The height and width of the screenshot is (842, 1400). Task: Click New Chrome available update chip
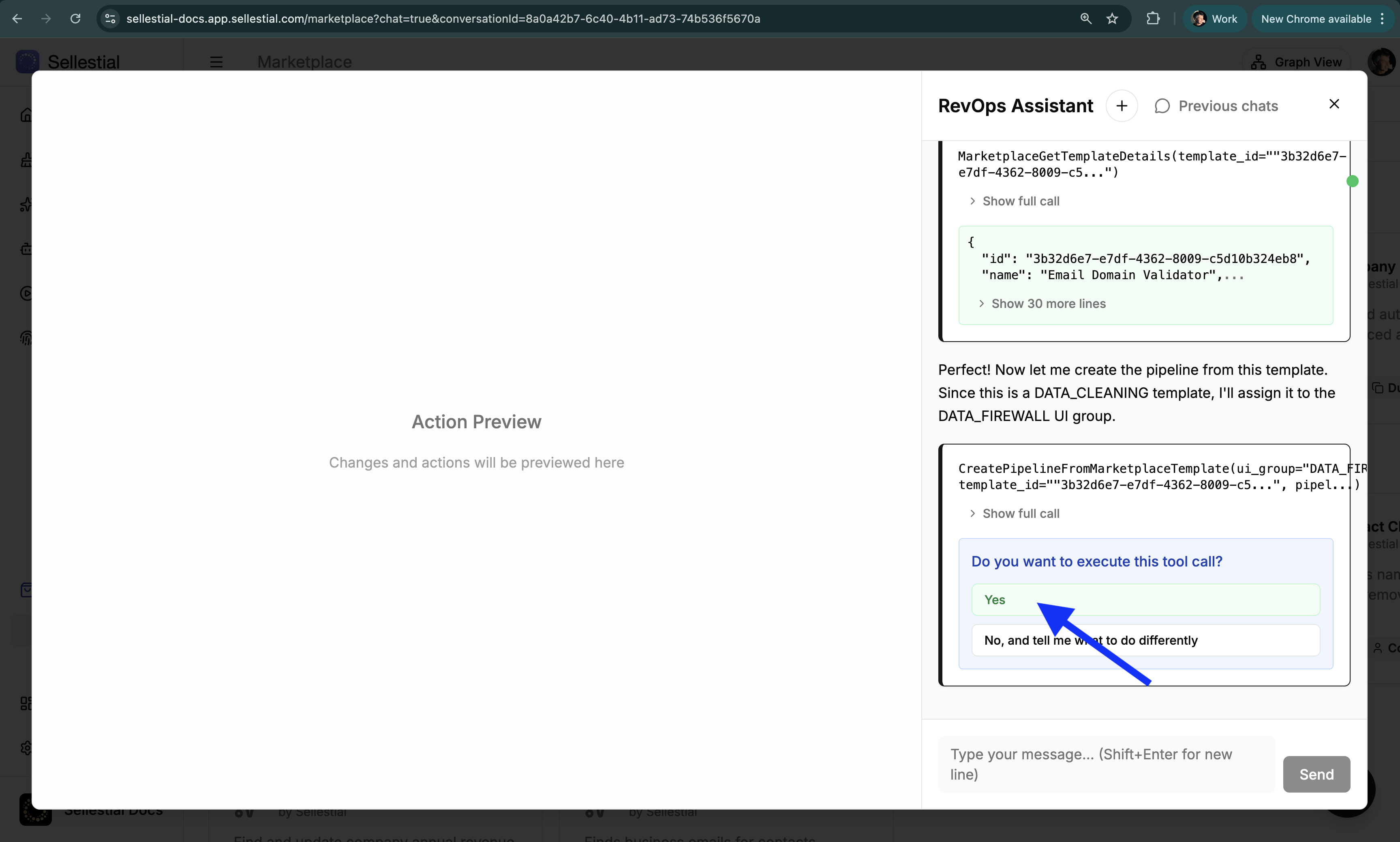pos(1315,19)
